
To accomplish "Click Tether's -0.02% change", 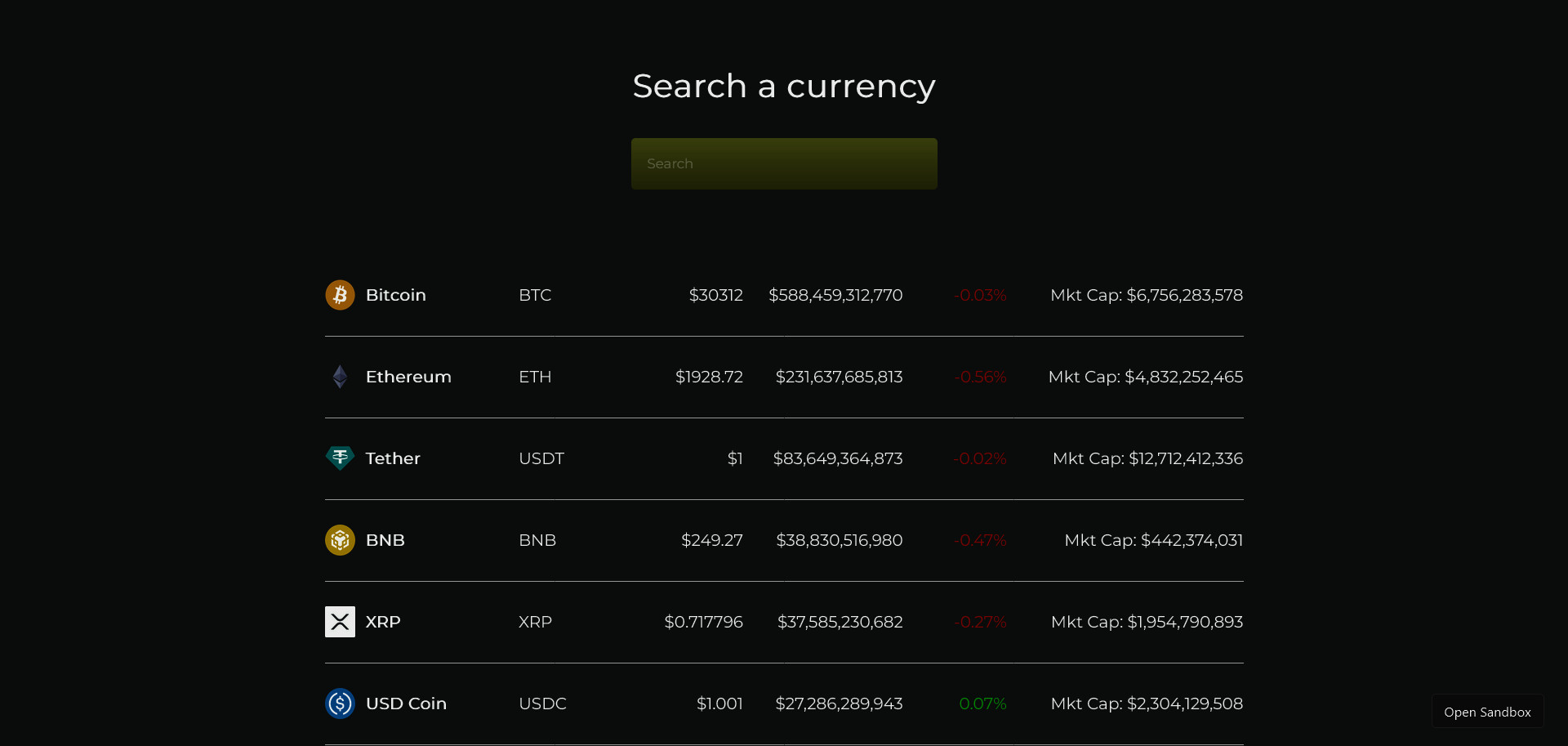I will pyautogui.click(x=980, y=458).
